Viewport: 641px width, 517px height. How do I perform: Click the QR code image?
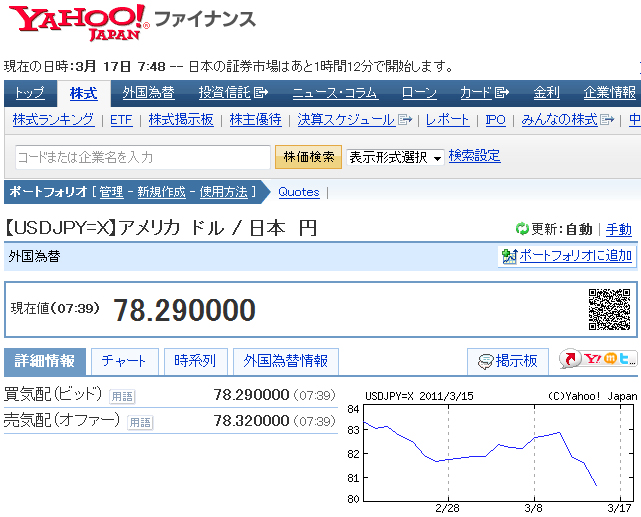click(x=608, y=309)
